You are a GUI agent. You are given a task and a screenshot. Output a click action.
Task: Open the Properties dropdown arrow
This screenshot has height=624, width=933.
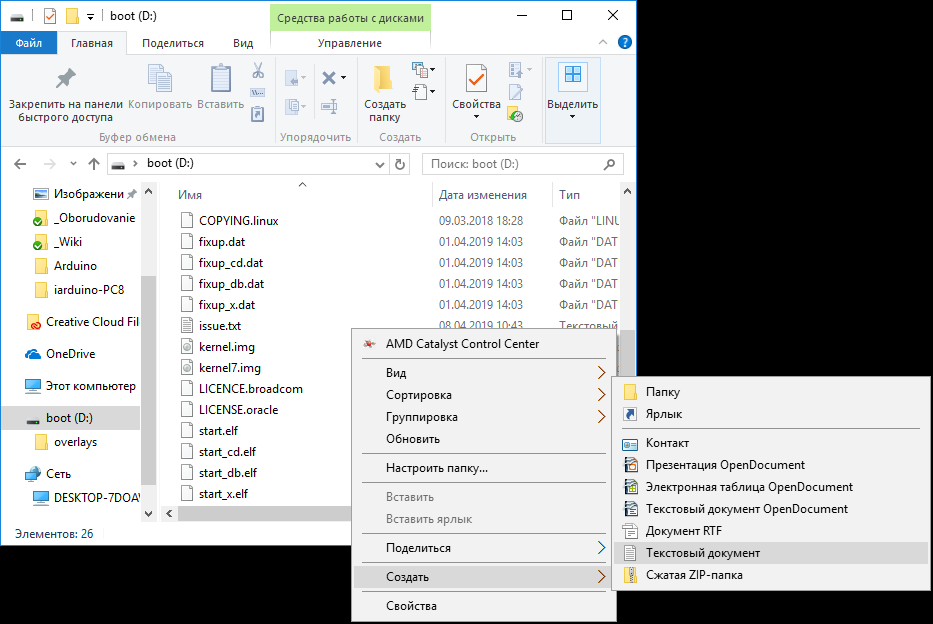pyautogui.click(x=476, y=117)
